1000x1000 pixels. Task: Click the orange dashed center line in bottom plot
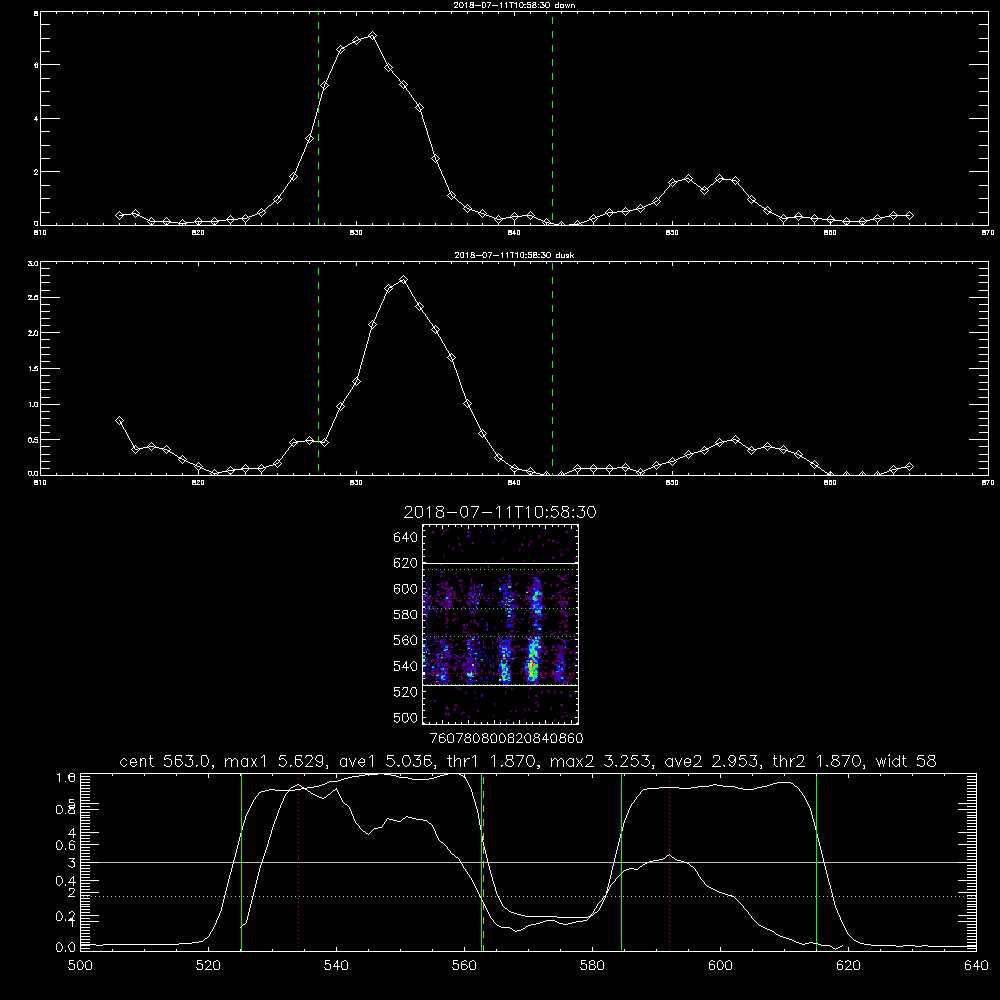pyautogui.click(x=483, y=862)
